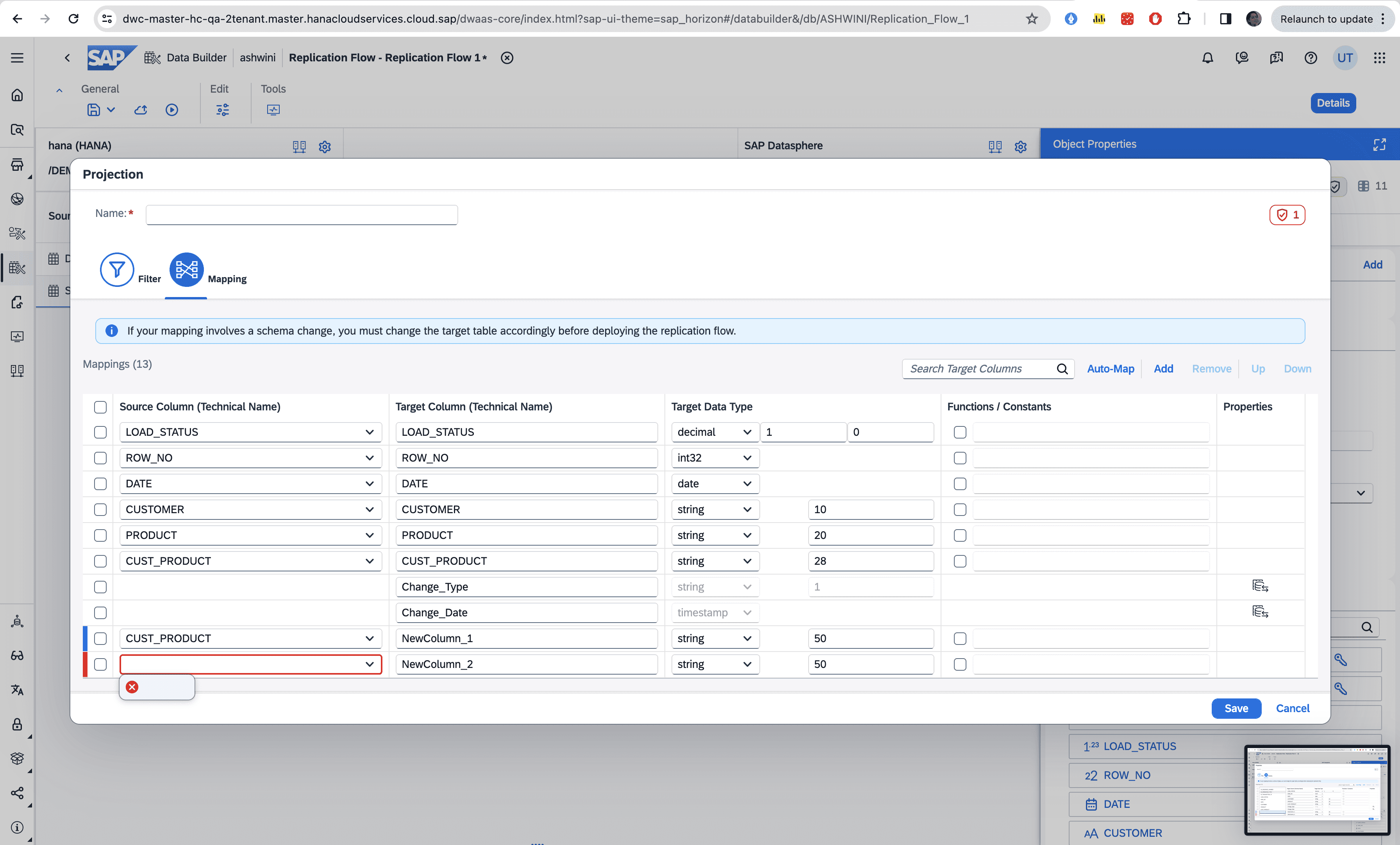Enable function checkbox for CUSTOMER row
This screenshot has width=1400, height=845.
(960, 510)
